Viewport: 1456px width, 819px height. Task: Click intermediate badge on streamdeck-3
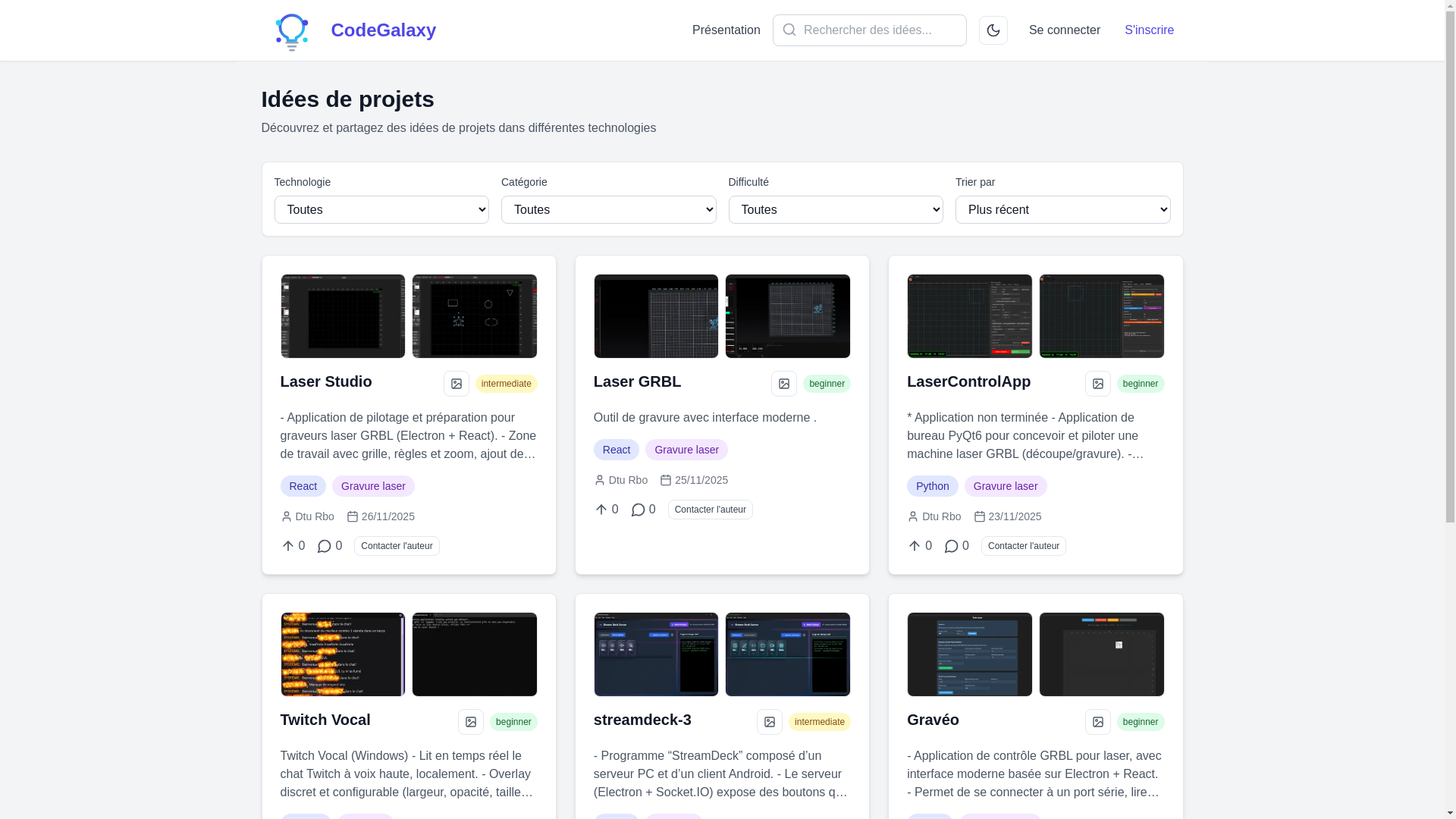tap(820, 722)
